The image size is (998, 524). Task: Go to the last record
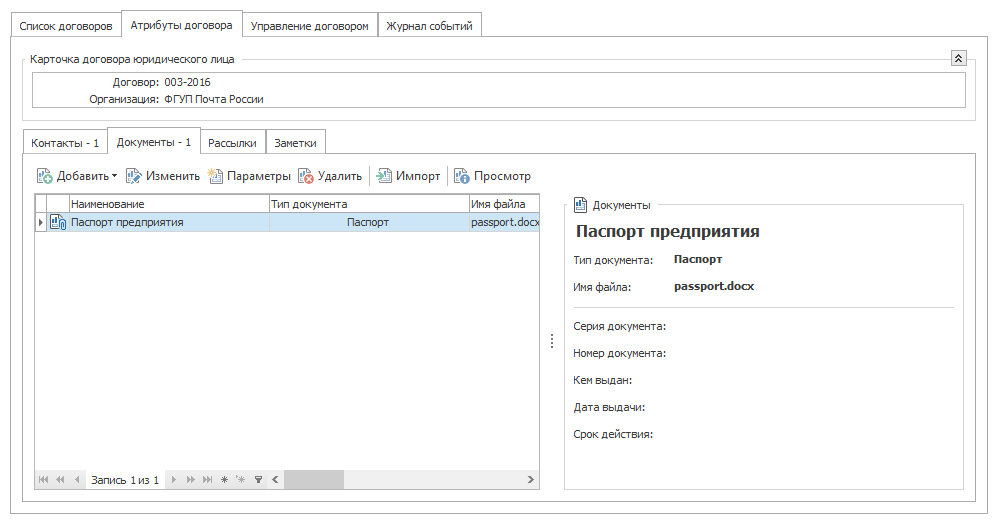207,479
